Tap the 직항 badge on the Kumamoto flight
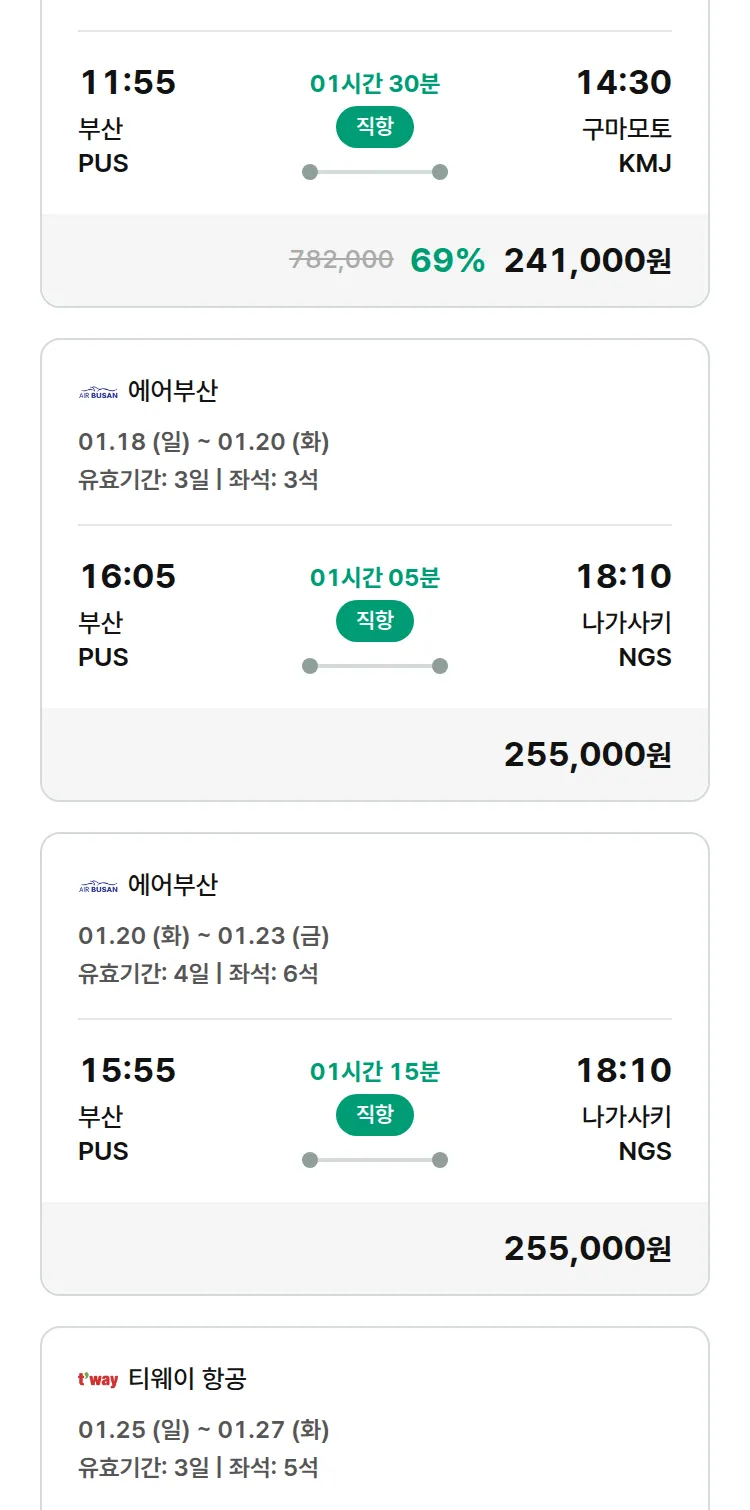Image resolution: width=750 pixels, height=1510 pixels. [374, 127]
